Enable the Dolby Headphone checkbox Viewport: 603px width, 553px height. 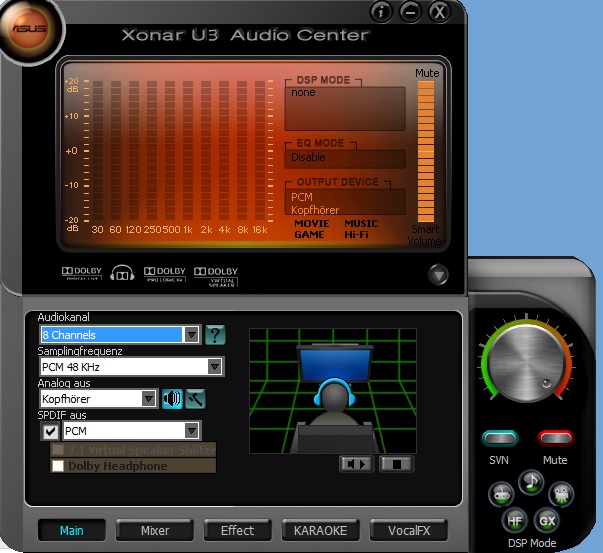tap(58, 466)
